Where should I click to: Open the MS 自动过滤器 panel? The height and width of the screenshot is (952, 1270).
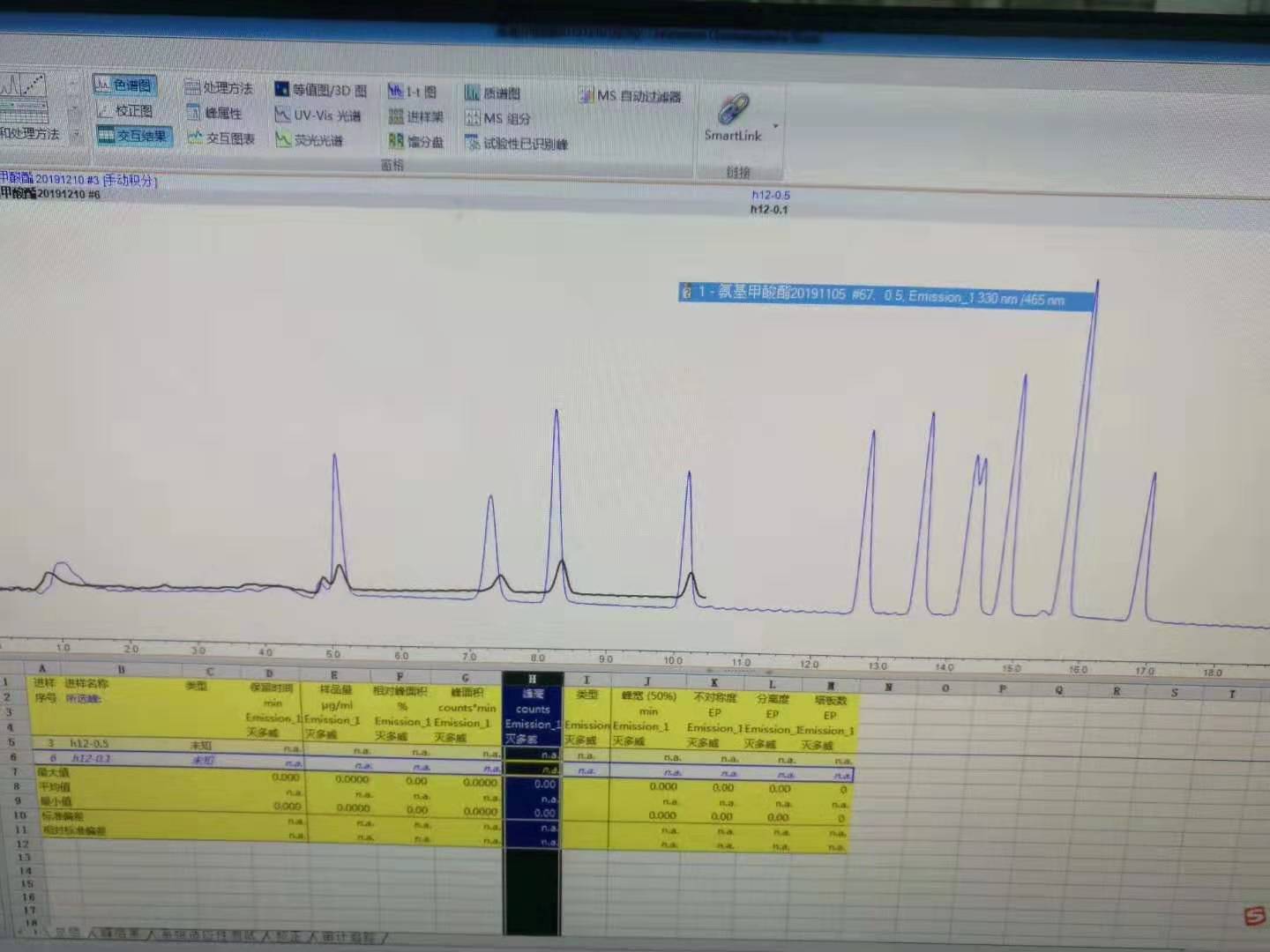click(631, 95)
